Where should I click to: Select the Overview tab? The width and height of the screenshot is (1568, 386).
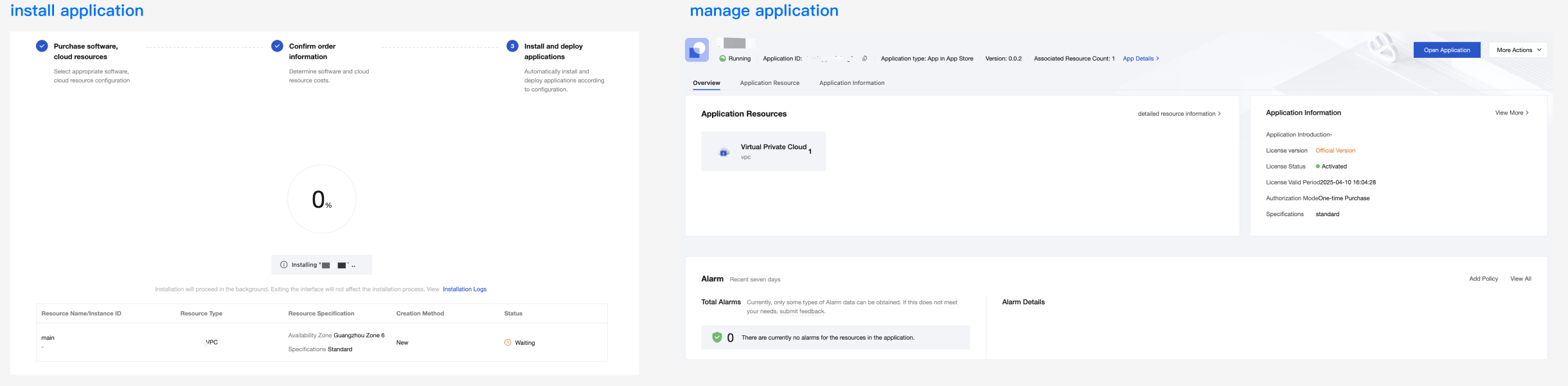click(706, 83)
